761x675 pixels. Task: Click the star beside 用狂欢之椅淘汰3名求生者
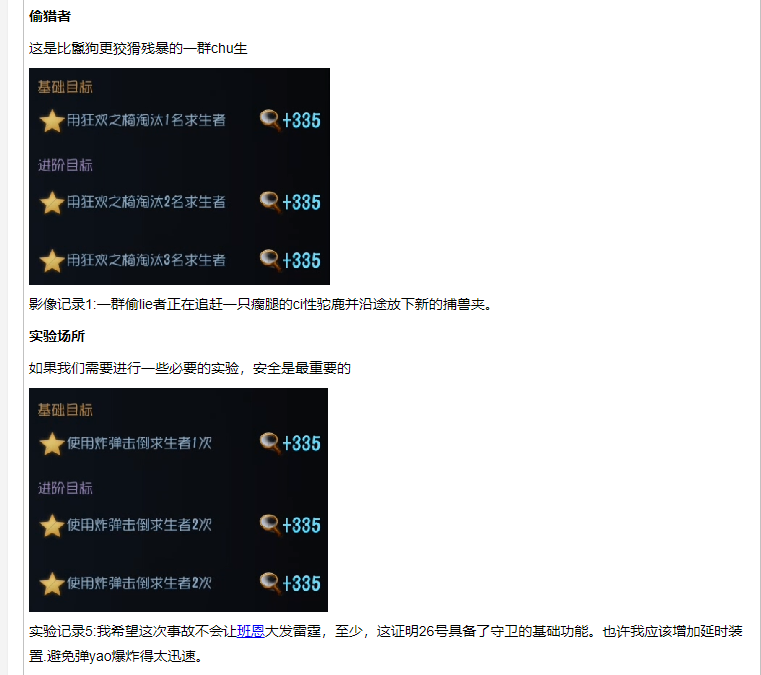[52, 261]
